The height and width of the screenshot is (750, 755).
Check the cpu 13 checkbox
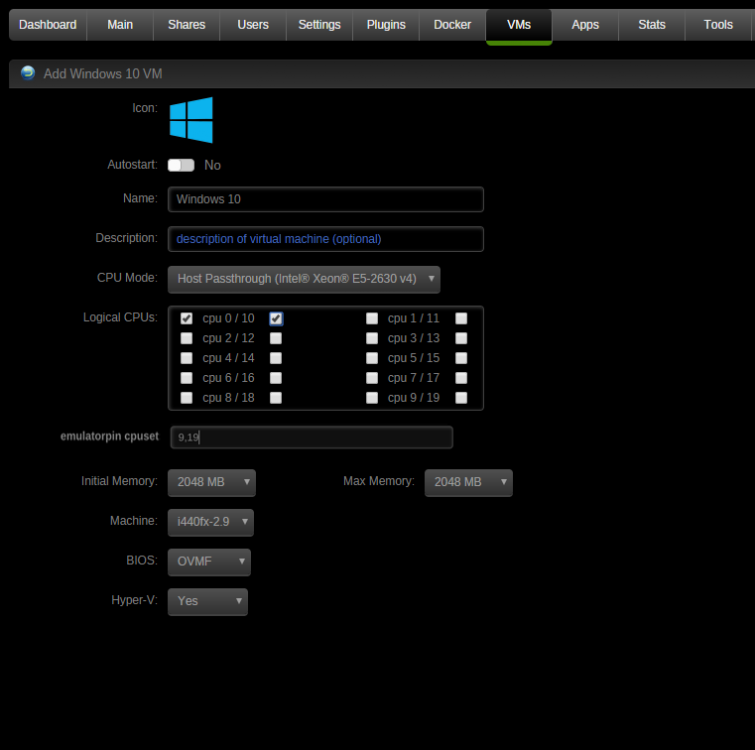pos(461,338)
